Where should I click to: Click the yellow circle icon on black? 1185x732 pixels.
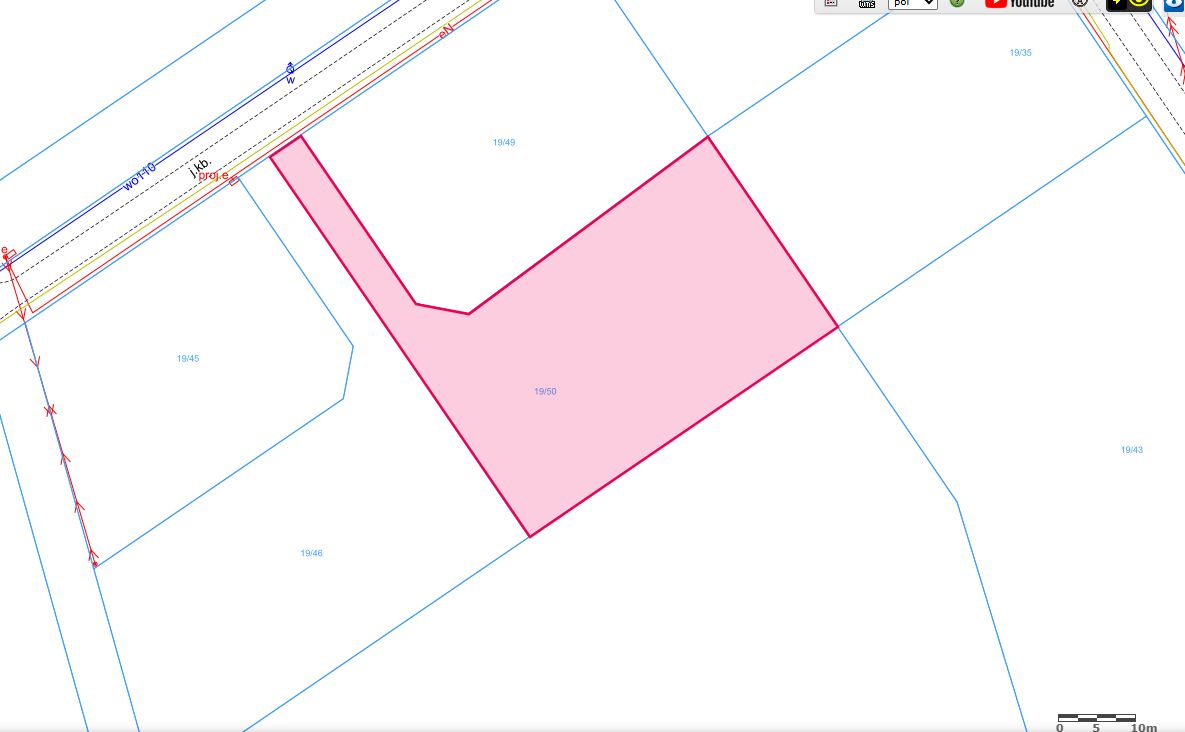tap(1140, 4)
